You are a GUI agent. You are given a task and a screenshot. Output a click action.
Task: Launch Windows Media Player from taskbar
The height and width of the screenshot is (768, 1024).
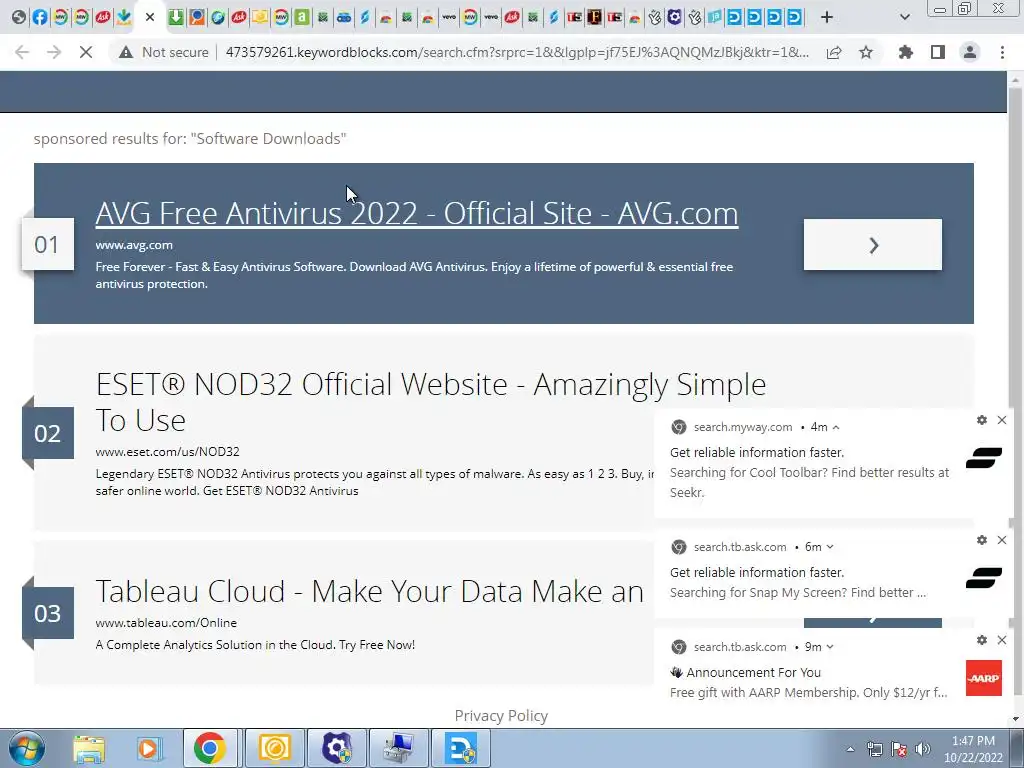click(x=149, y=748)
